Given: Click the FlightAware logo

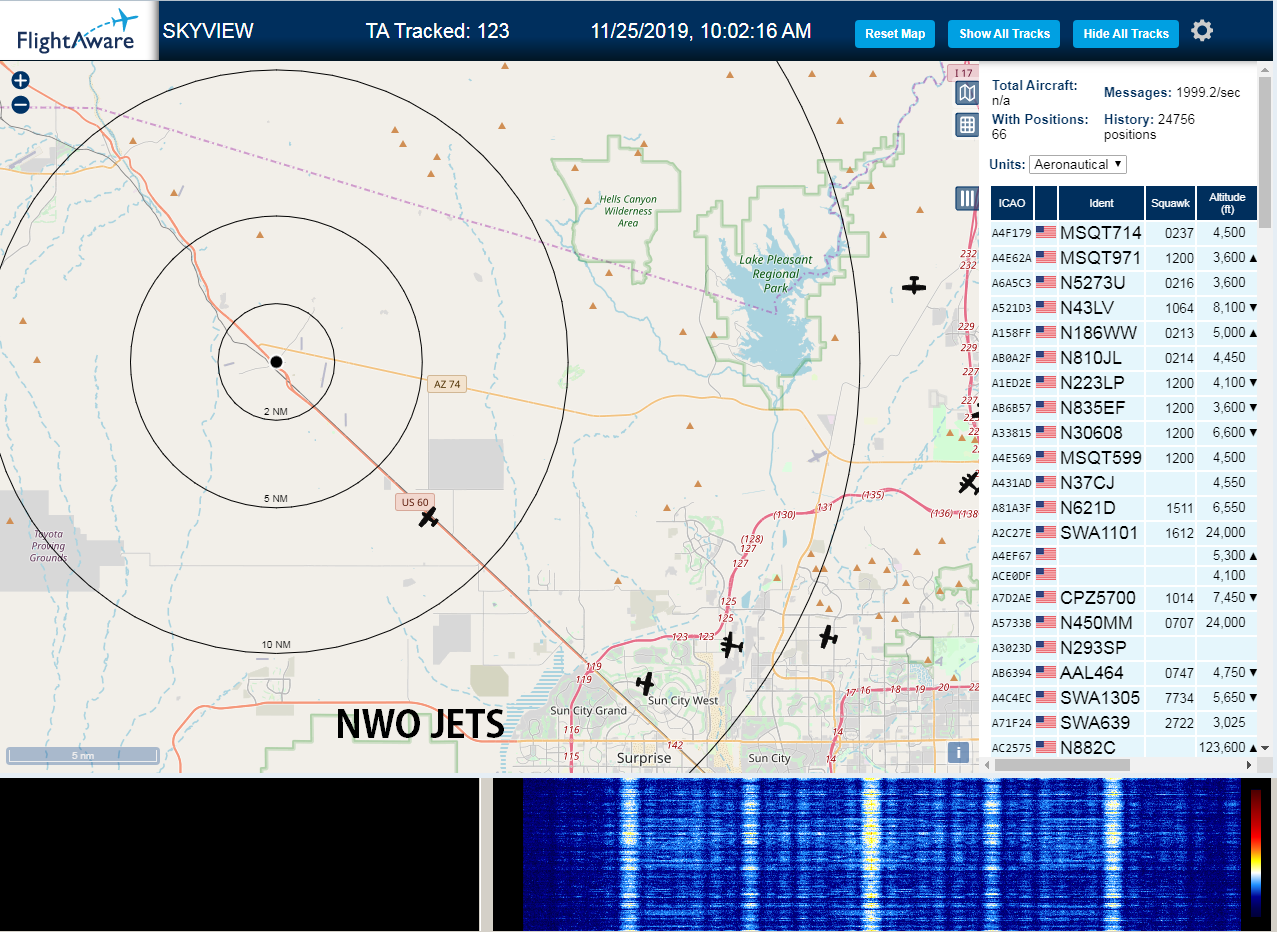Looking at the screenshot, I should [x=78, y=31].
